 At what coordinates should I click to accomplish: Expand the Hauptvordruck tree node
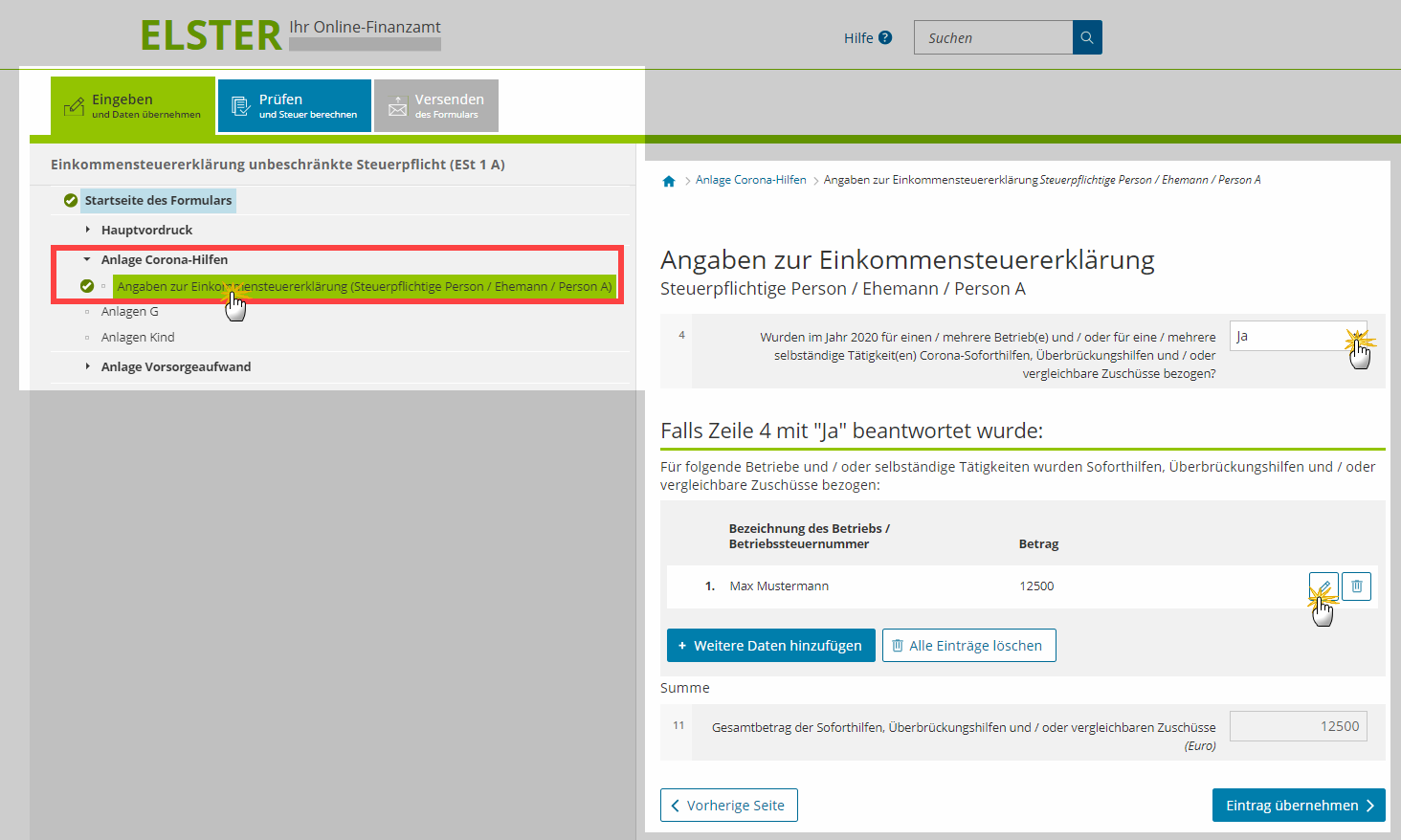tap(87, 230)
